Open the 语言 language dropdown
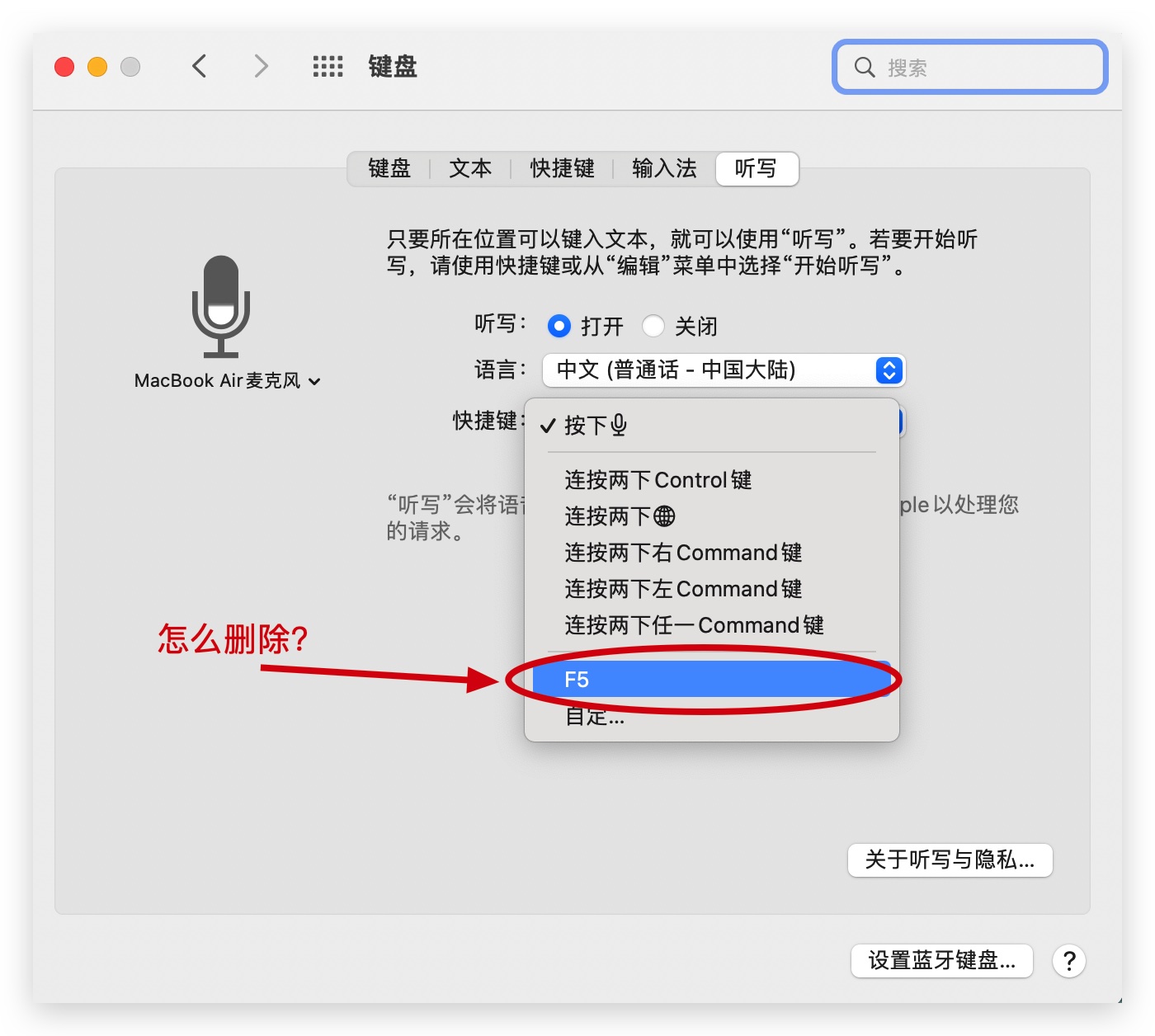The width and height of the screenshot is (1155, 1036). [x=723, y=370]
